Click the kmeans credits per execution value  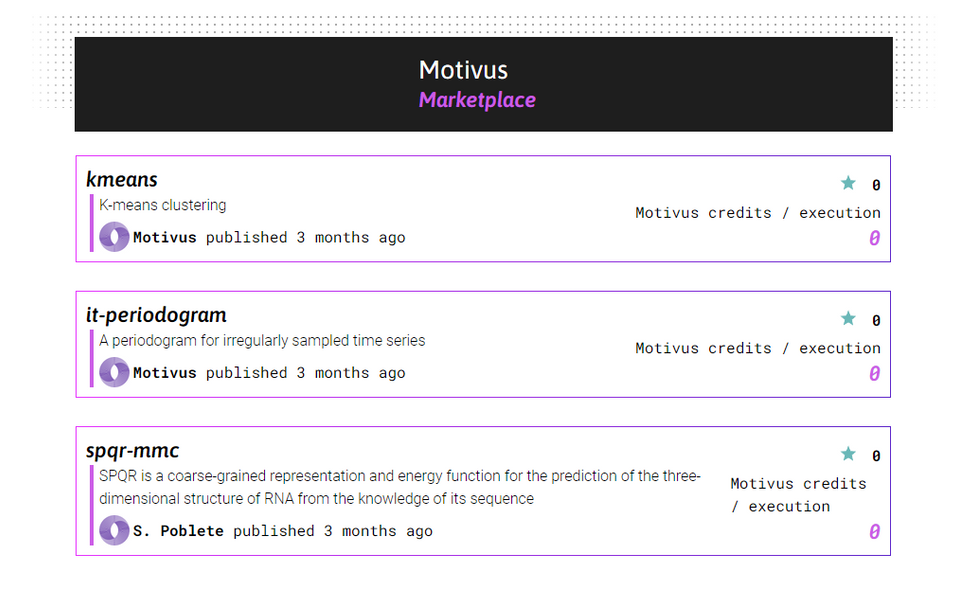click(875, 238)
